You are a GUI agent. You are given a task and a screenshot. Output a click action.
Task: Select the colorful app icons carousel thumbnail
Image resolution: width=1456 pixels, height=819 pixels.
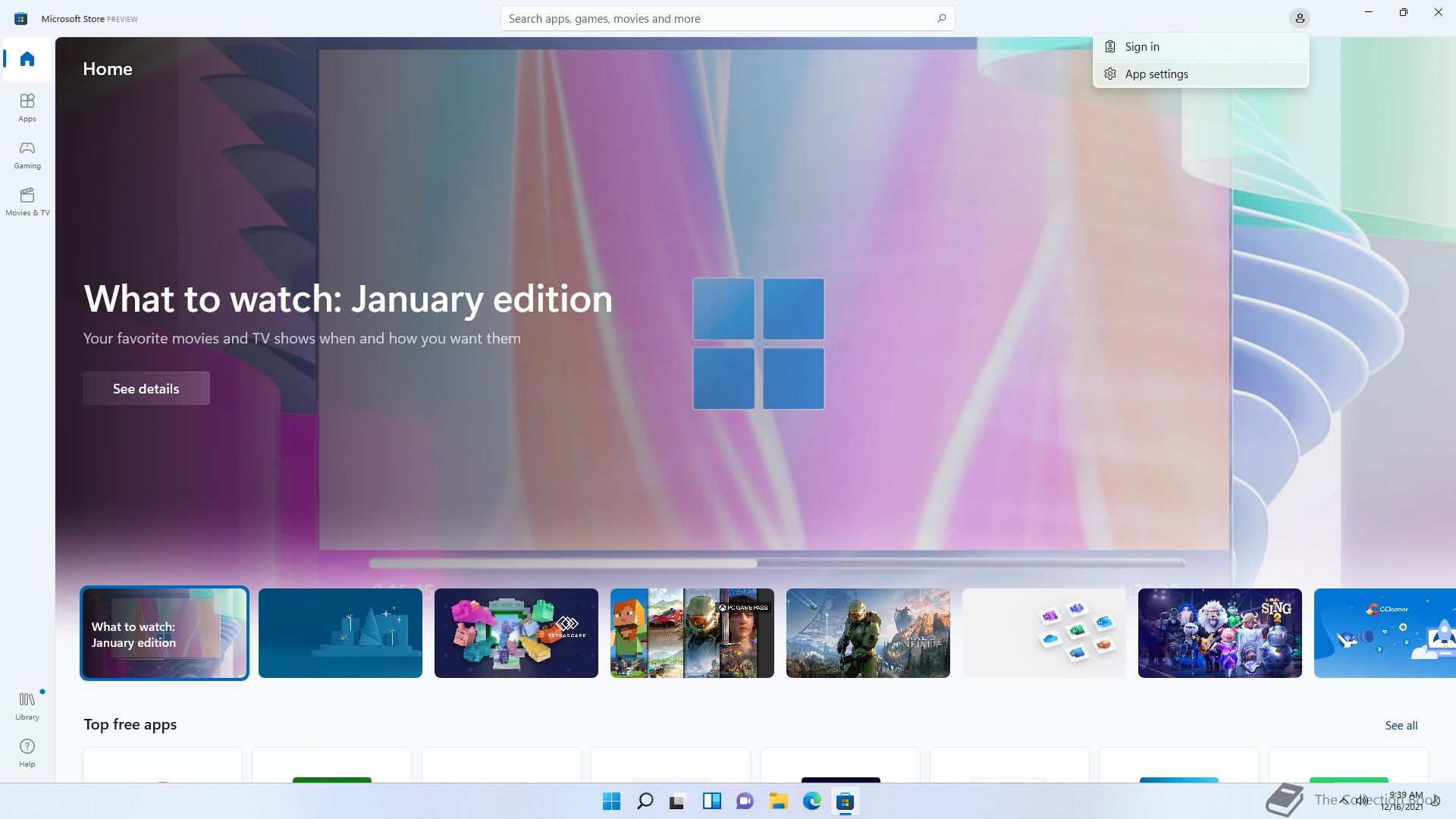click(1044, 633)
